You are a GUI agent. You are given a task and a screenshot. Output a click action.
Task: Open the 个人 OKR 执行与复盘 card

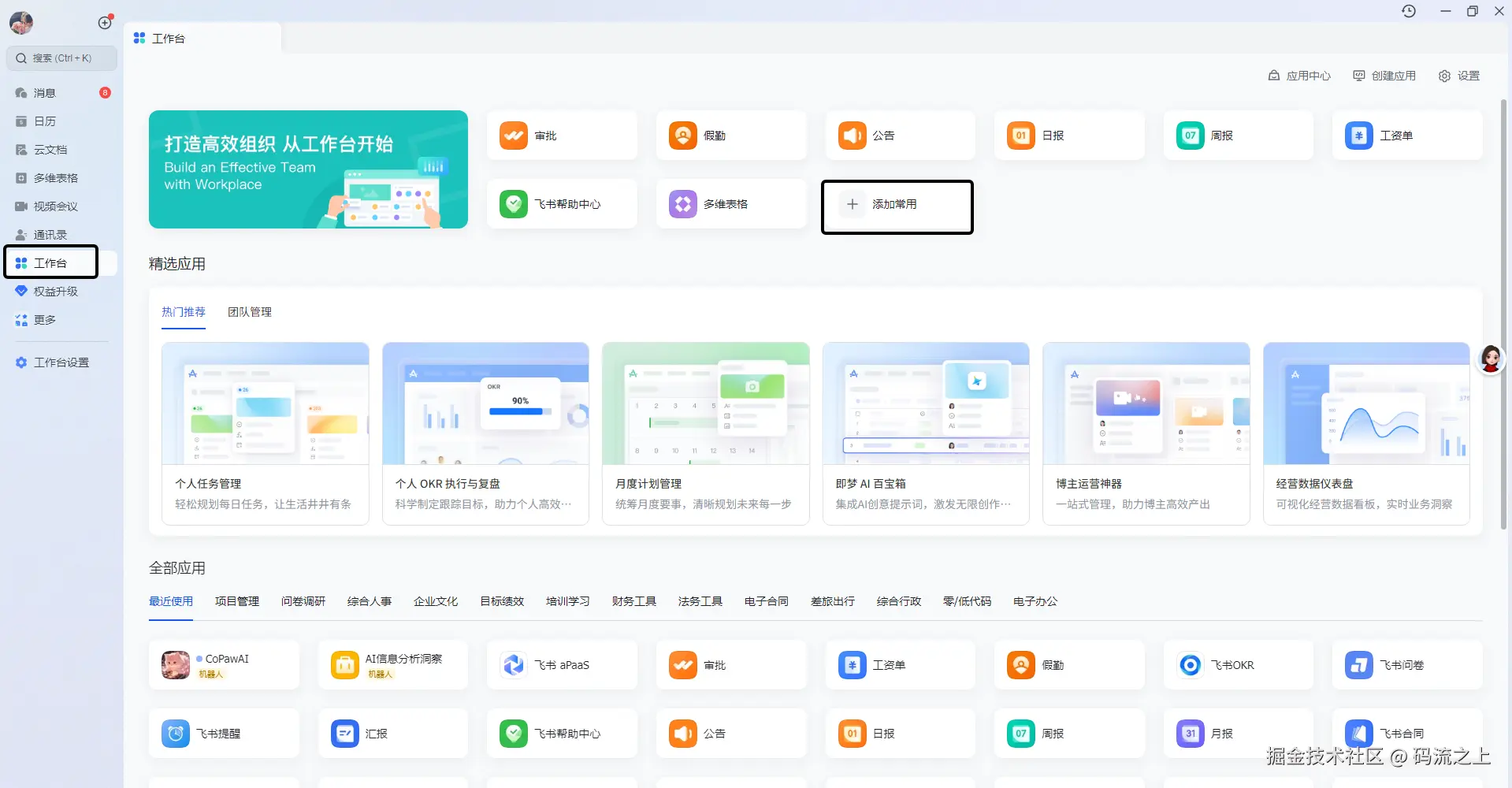[x=485, y=433]
